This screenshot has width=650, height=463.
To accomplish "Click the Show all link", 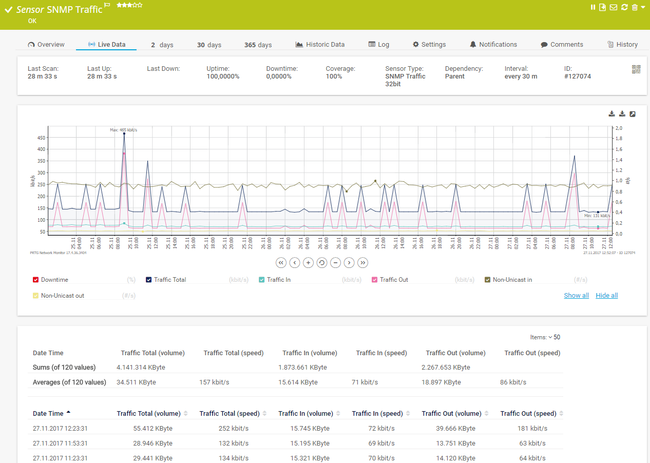I will [576, 295].
